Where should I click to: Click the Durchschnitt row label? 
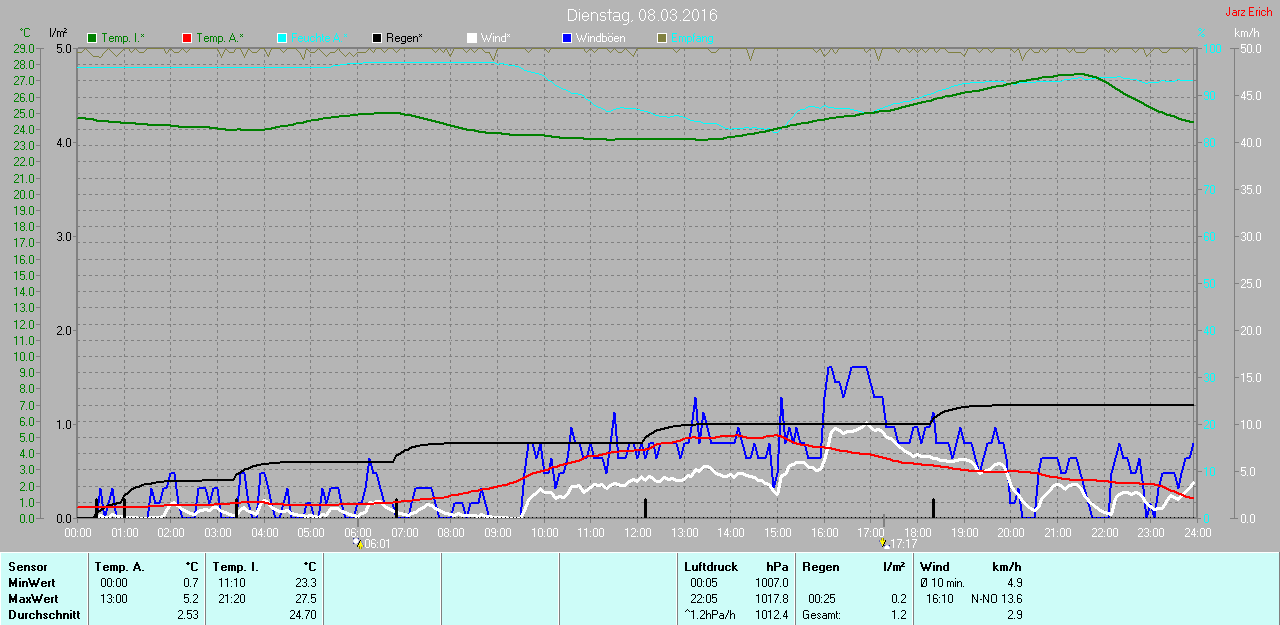click(43, 615)
